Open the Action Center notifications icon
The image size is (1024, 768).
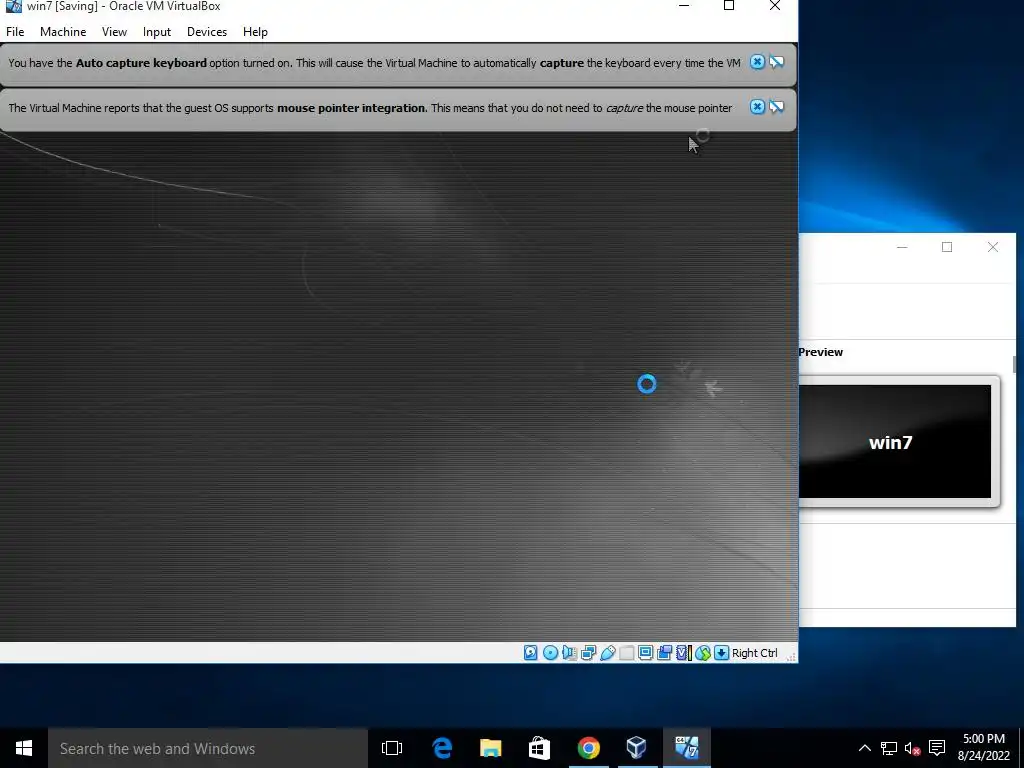[x=937, y=748]
